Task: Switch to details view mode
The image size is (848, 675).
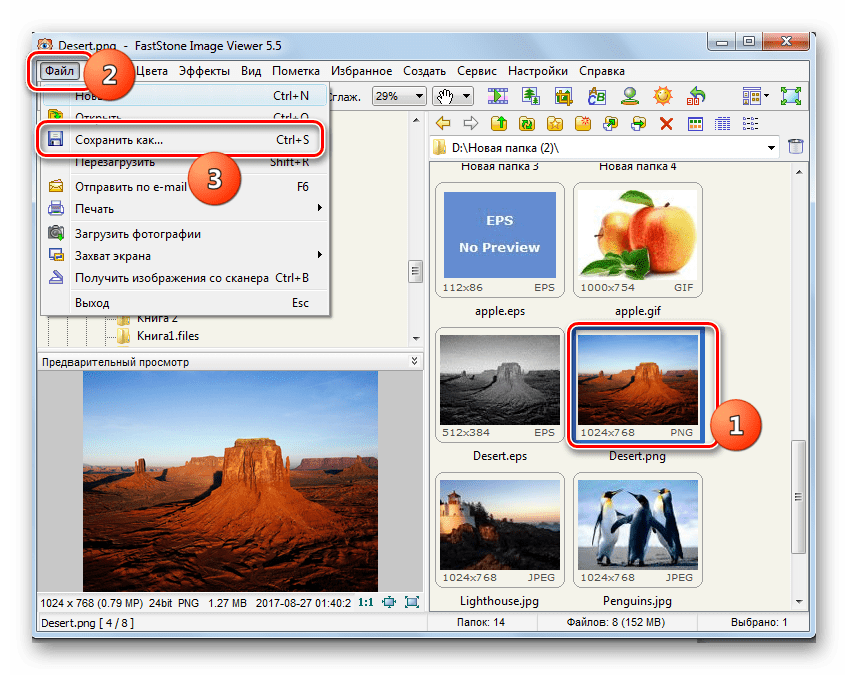Action: click(x=723, y=124)
